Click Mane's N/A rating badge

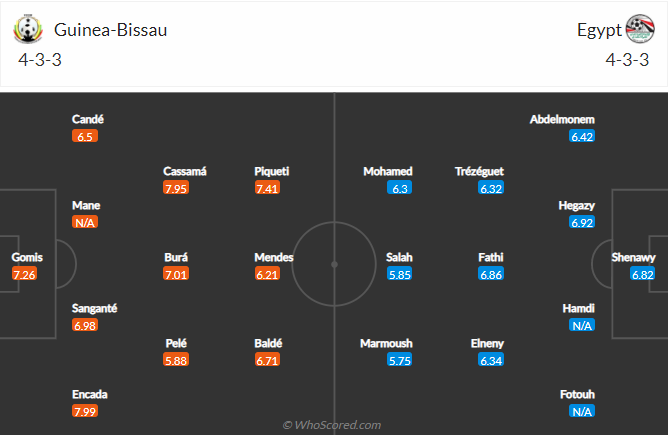(85, 222)
